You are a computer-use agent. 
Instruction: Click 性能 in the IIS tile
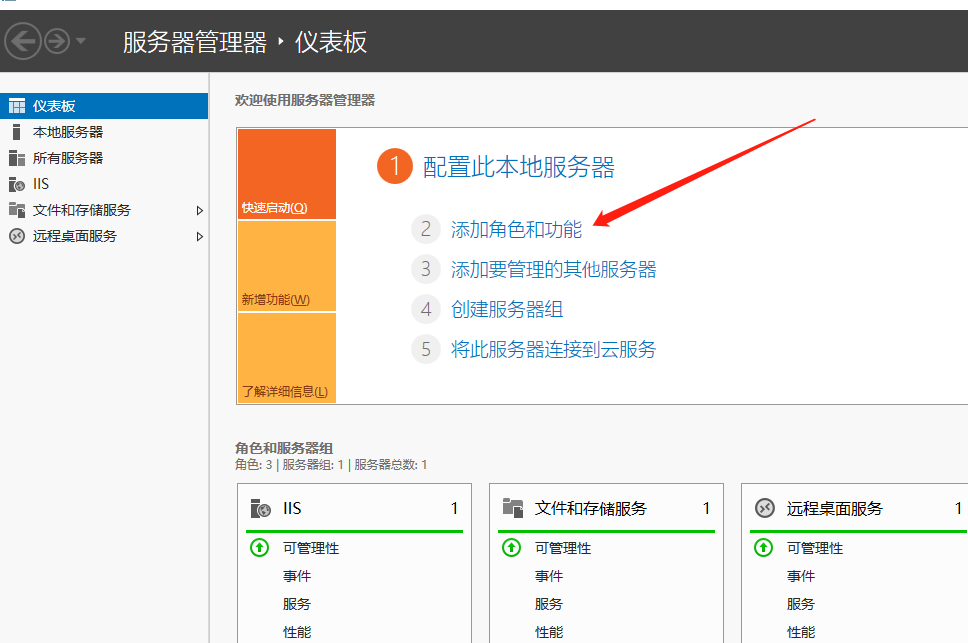[297, 632]
